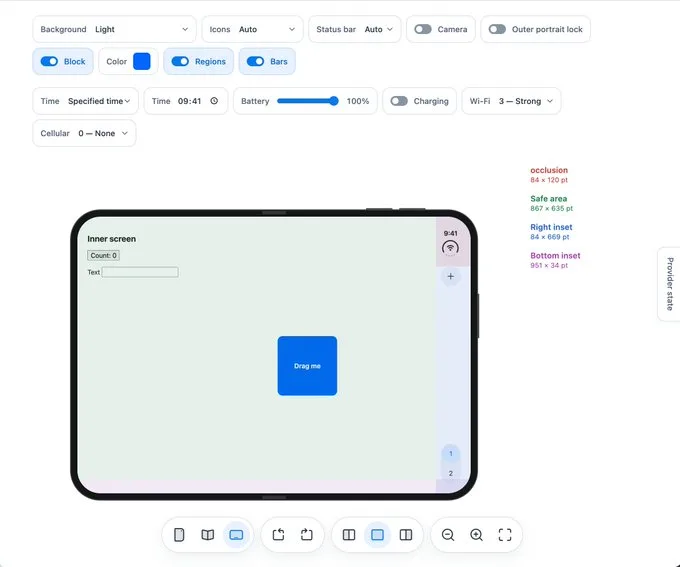
Task: Choose full single screen layout icon
Action: 377,535
